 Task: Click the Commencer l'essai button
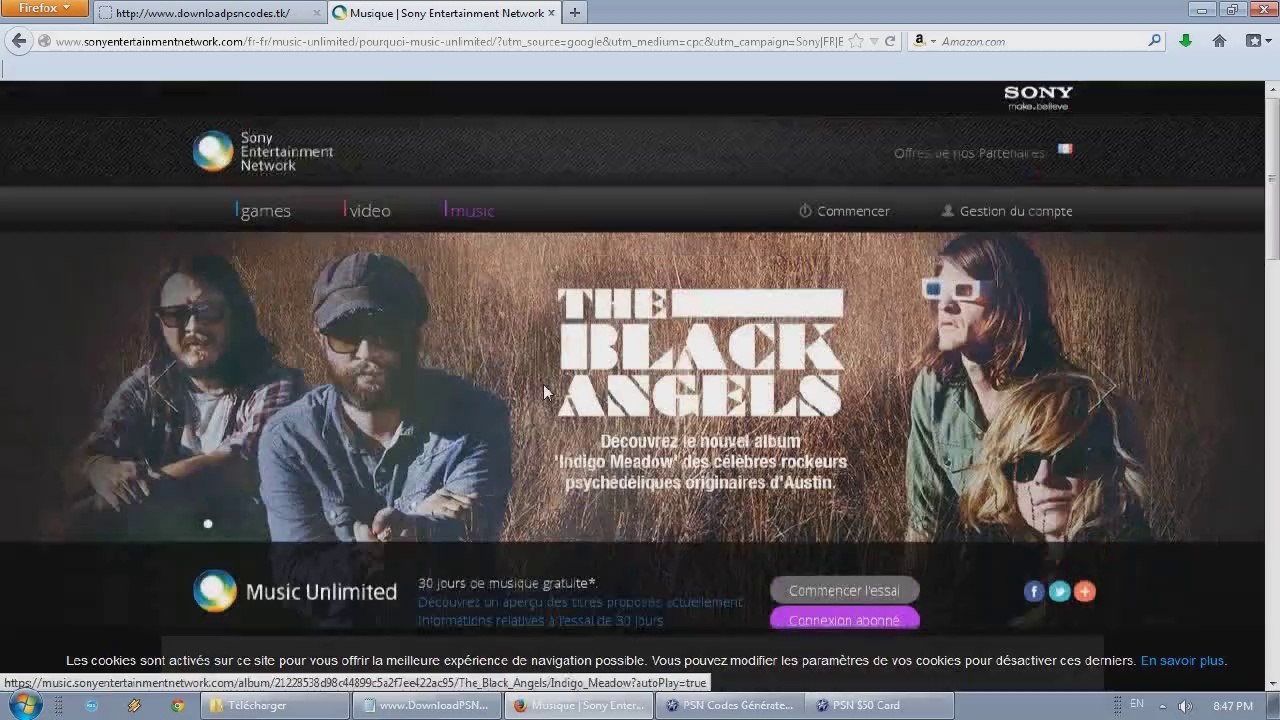tap(844, 591)
